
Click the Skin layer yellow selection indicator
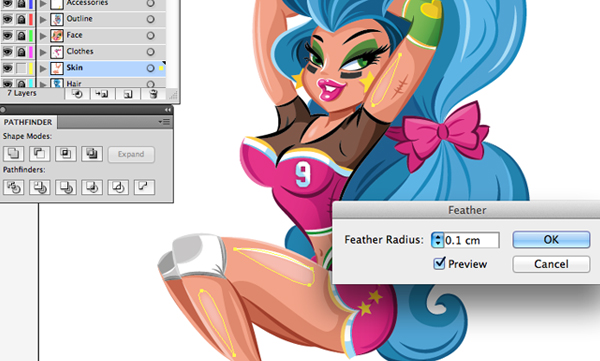[x=161, y=68]
